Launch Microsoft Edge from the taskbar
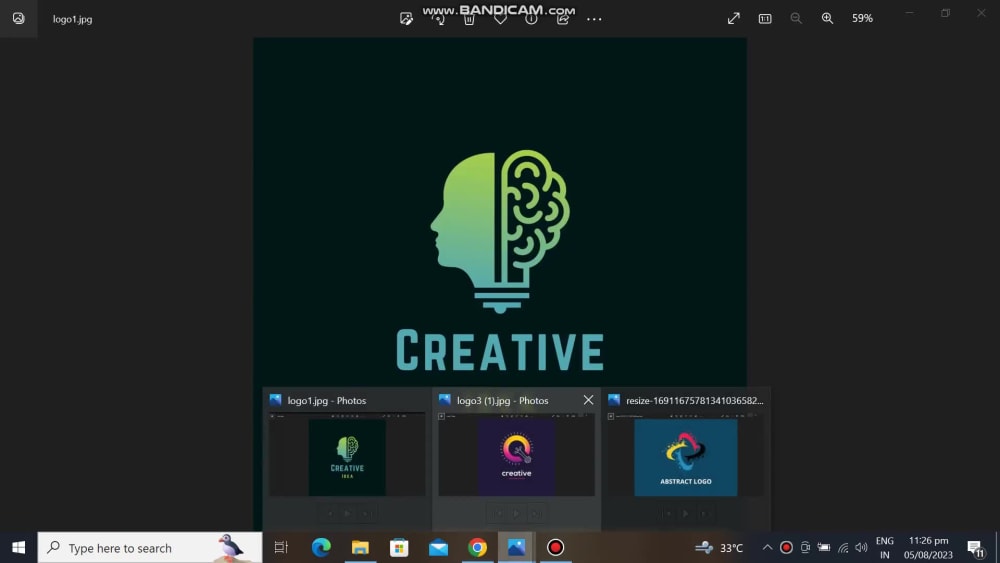This screenshot has height=563, width=1000. 321,548
